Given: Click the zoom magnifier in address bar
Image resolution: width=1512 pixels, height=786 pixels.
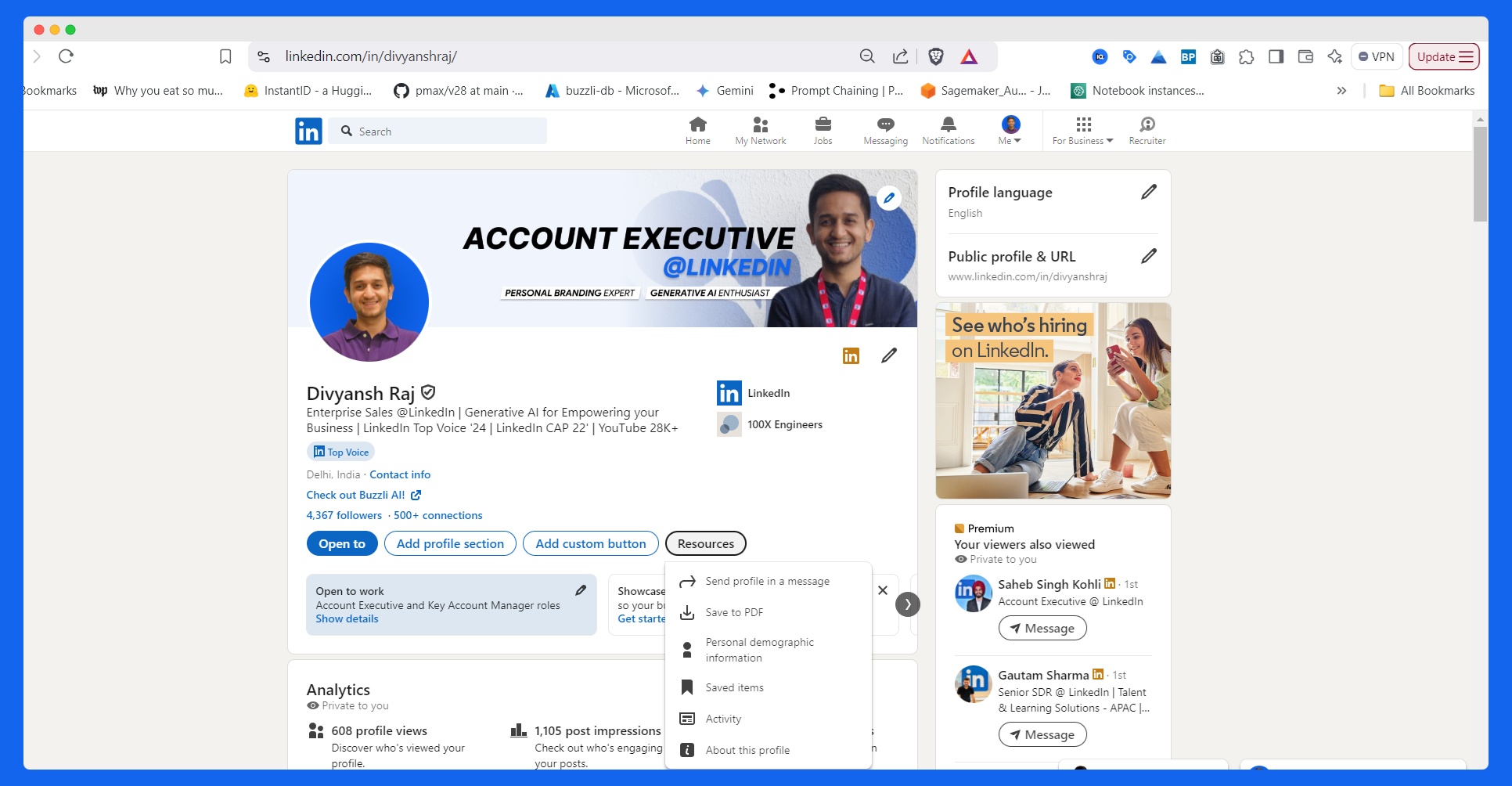Looking at the screenshot, I should [867, 56].
